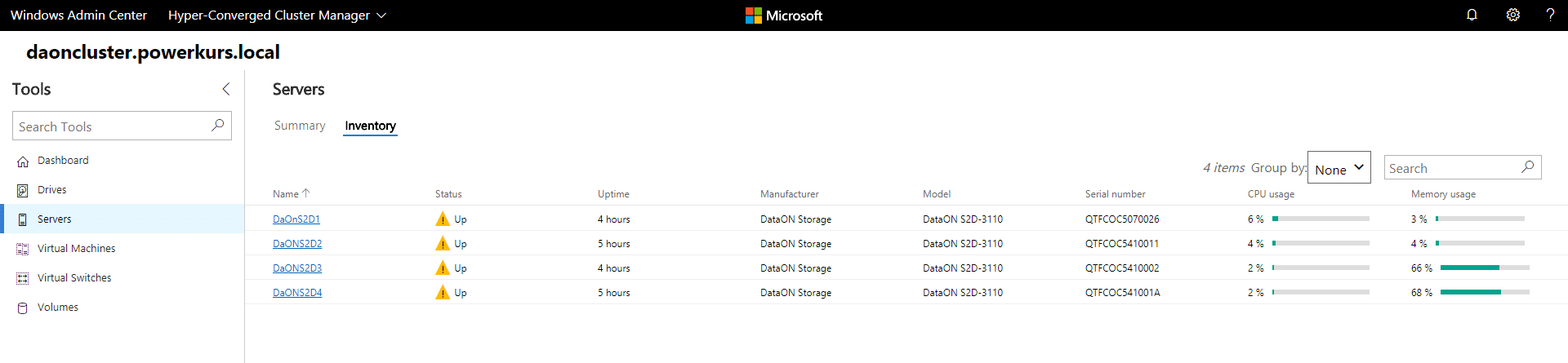Click Uptime value for DaONS2D2 row
Image resolution: width=1568 pixels, height=363 pixels.
614,244
